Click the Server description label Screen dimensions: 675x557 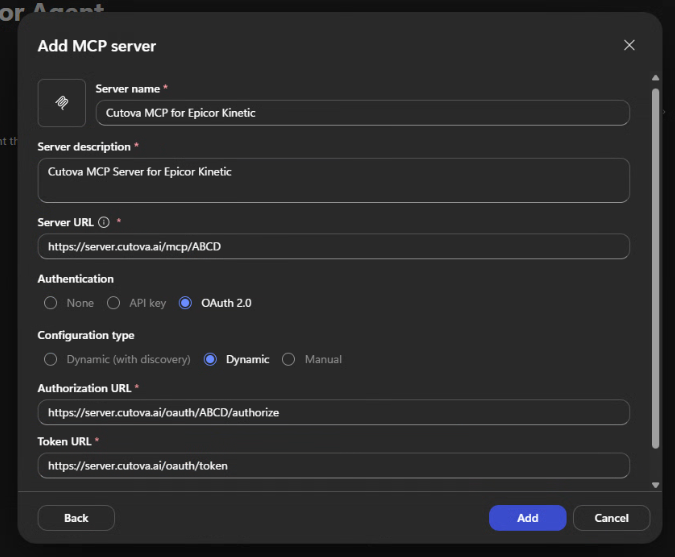[x=84, y=147]
